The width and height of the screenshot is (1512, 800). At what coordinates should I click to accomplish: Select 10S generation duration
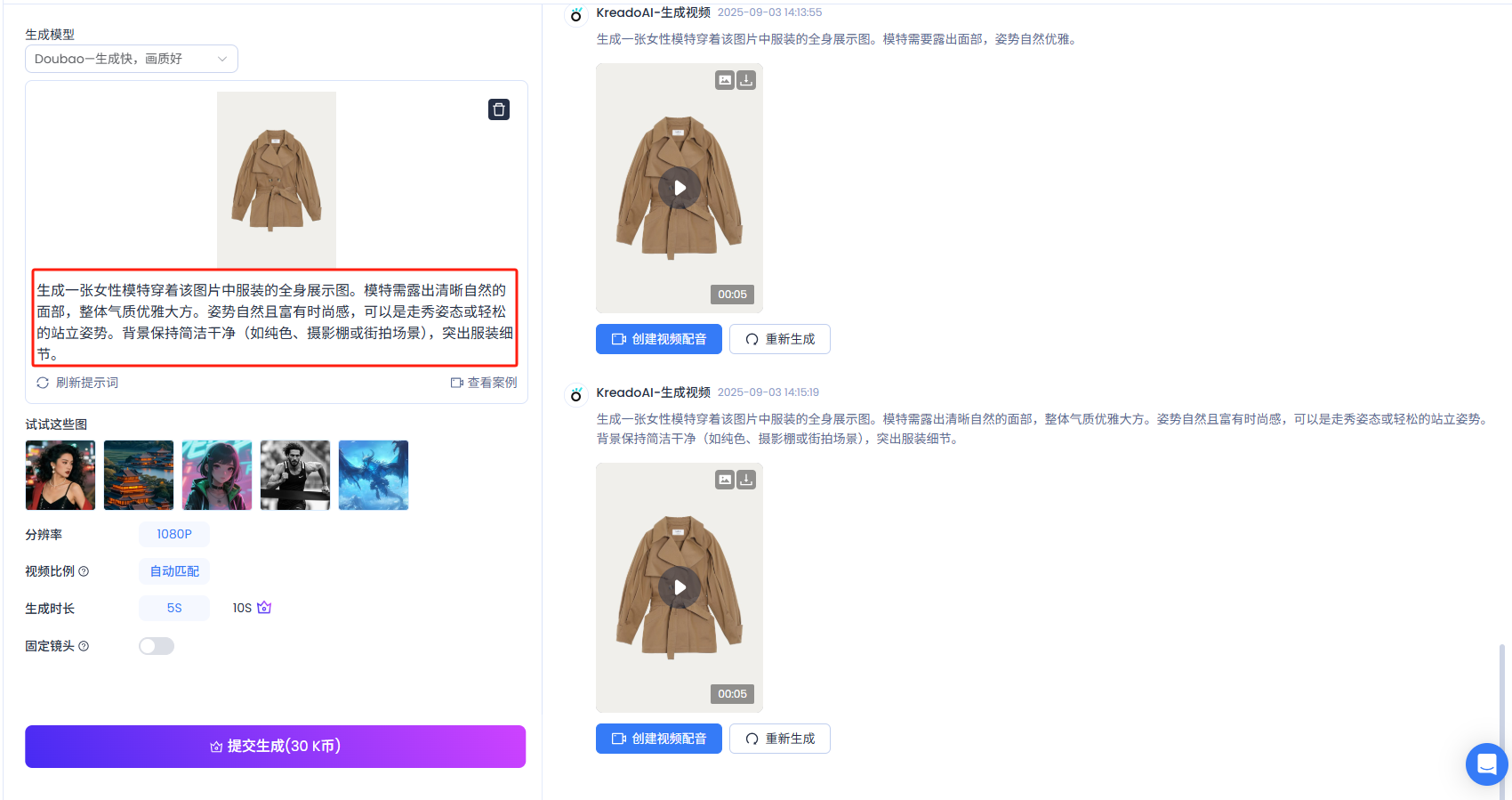[x=243, y=608]
